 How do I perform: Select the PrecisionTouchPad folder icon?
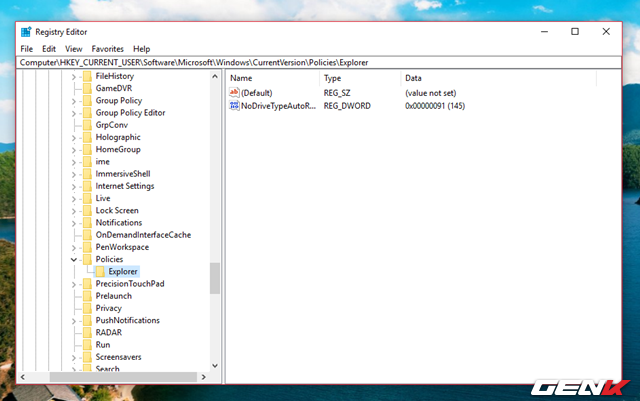(87, 284)
